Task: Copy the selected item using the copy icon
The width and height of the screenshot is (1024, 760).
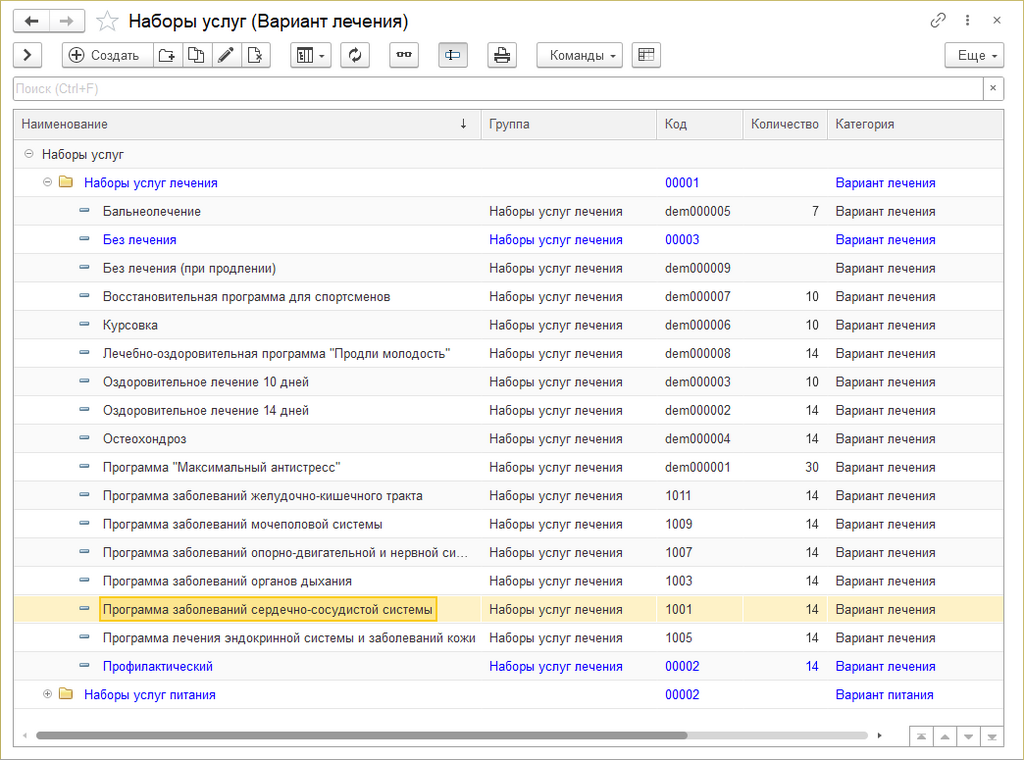Action: (x=196, y=55)
